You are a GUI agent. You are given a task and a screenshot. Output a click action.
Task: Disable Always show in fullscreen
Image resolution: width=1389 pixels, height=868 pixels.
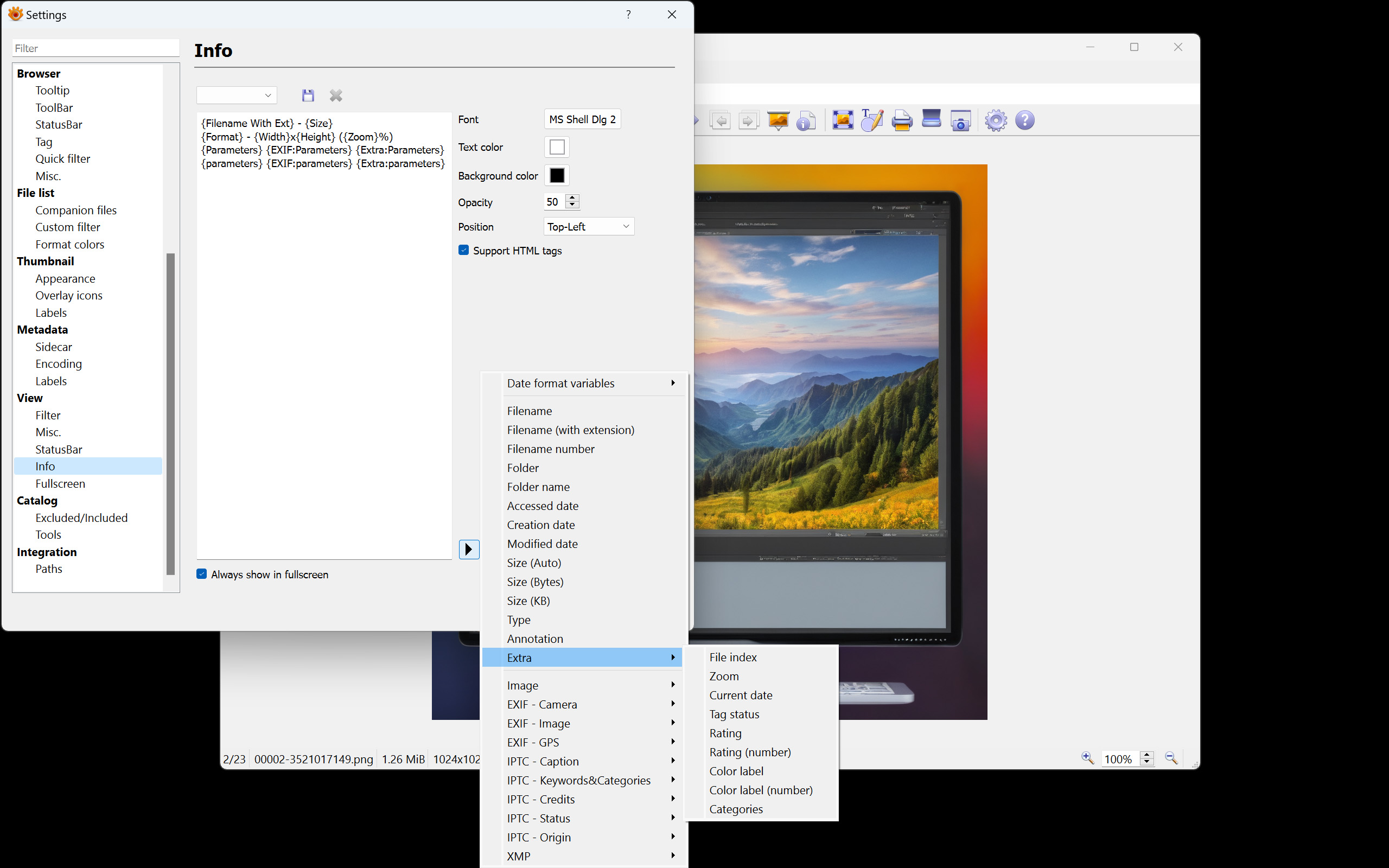point(202,574)
